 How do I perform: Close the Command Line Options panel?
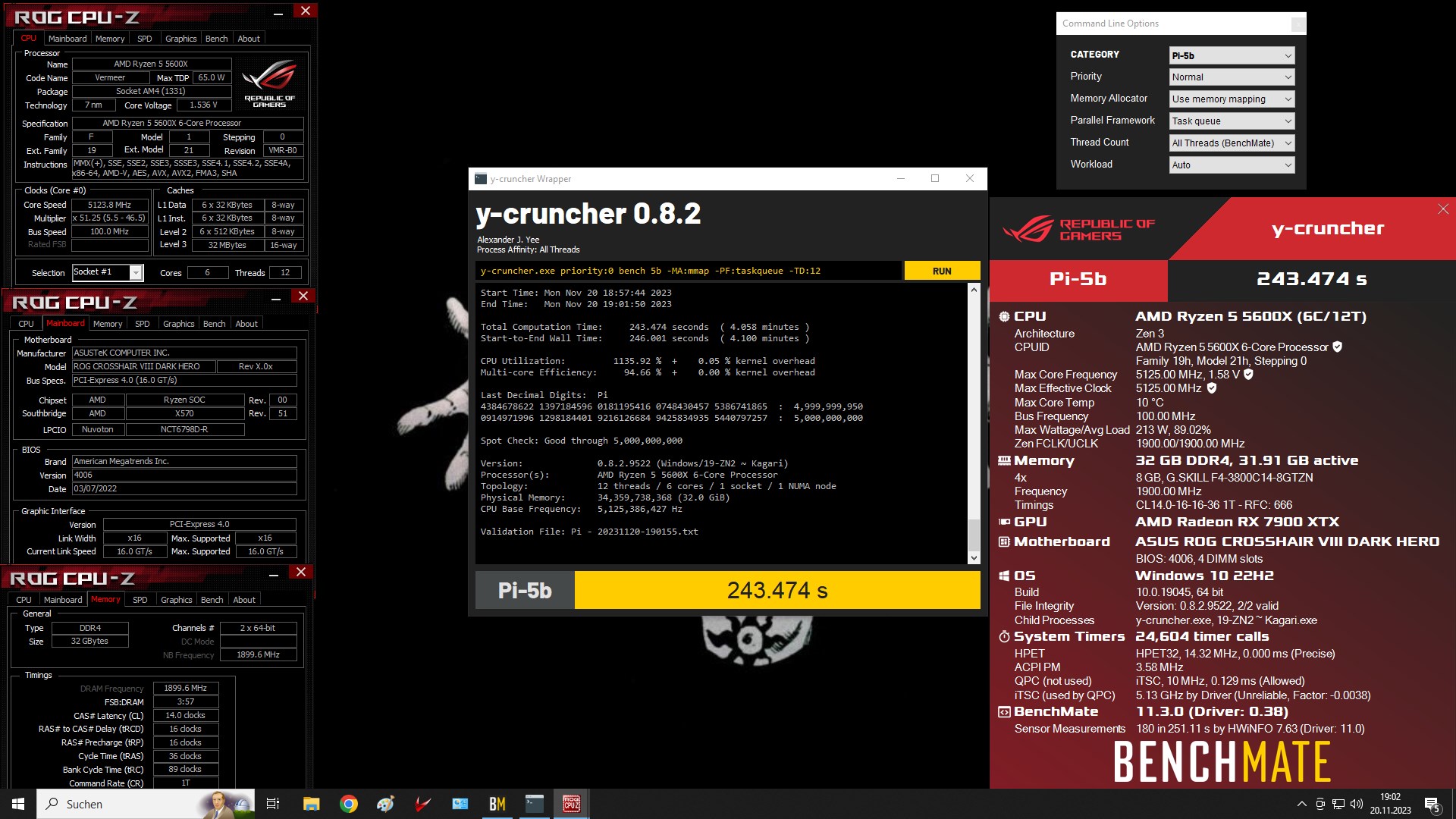point(1298,24)
